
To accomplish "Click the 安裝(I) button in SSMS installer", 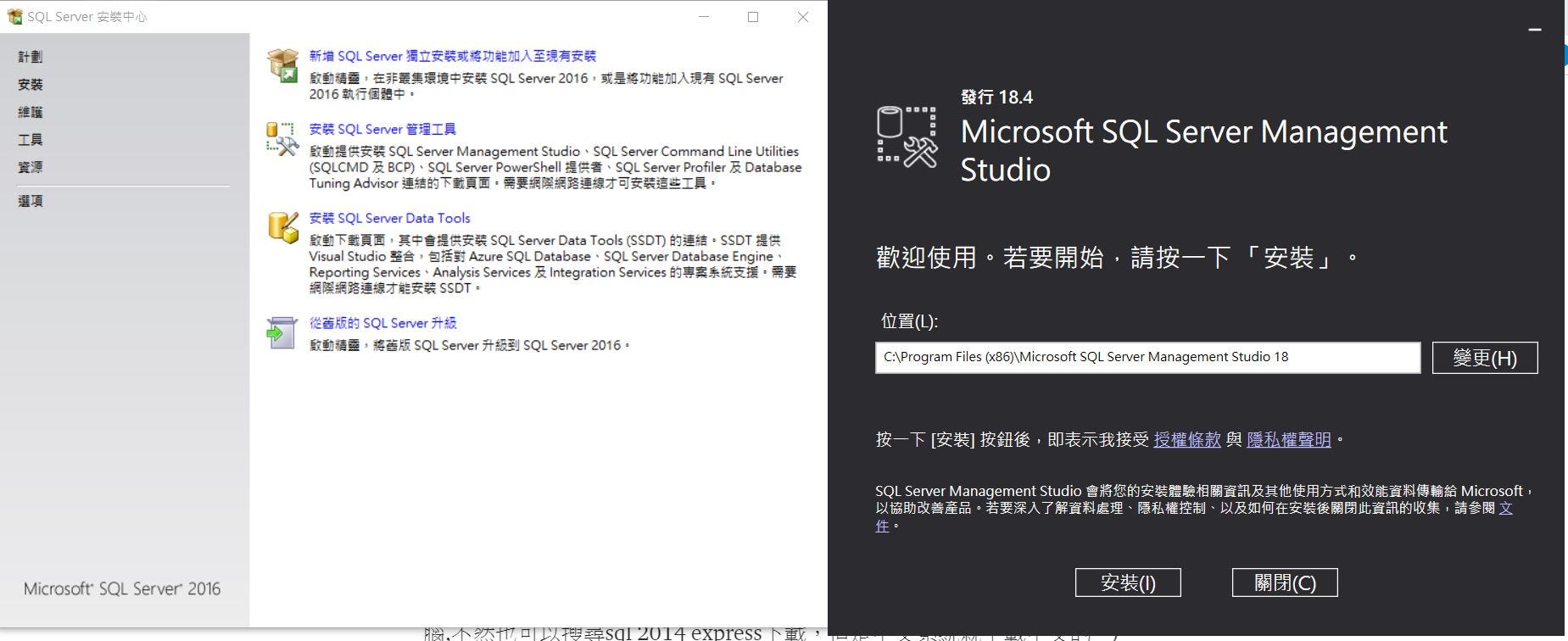I will coord(1128,582).
